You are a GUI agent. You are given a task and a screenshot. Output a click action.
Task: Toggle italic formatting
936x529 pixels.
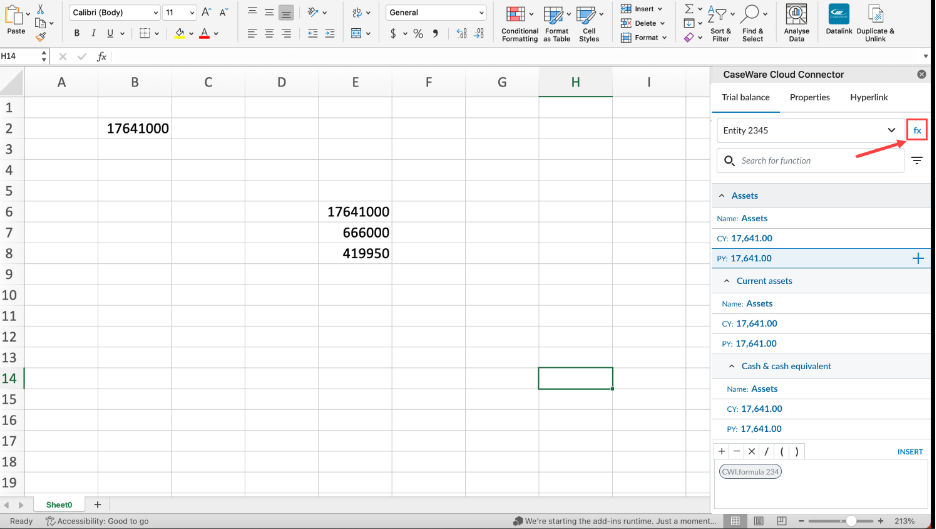(93, 33)
